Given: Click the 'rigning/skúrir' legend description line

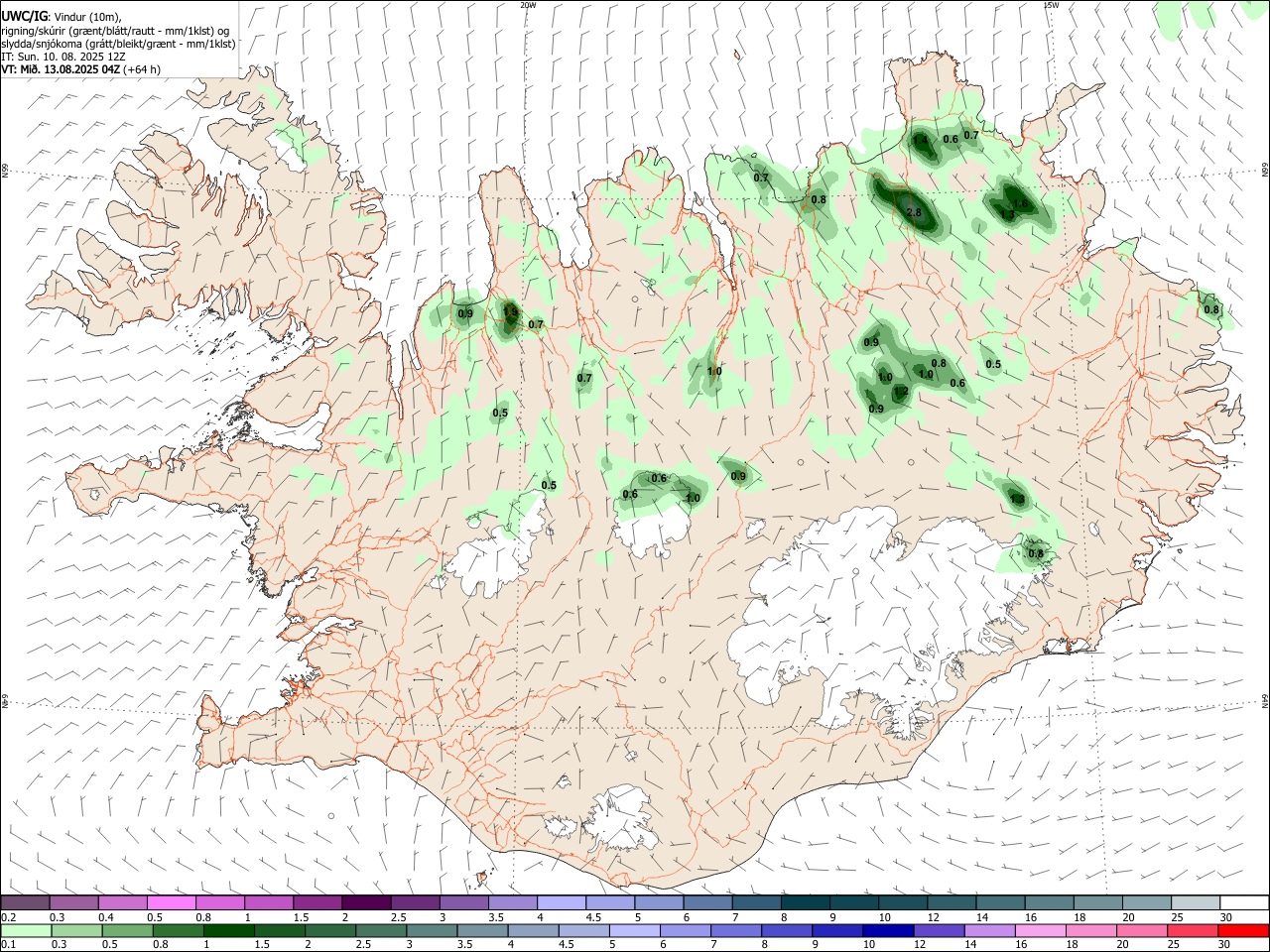Looking at the screenshot, I should tap(116, 31).
